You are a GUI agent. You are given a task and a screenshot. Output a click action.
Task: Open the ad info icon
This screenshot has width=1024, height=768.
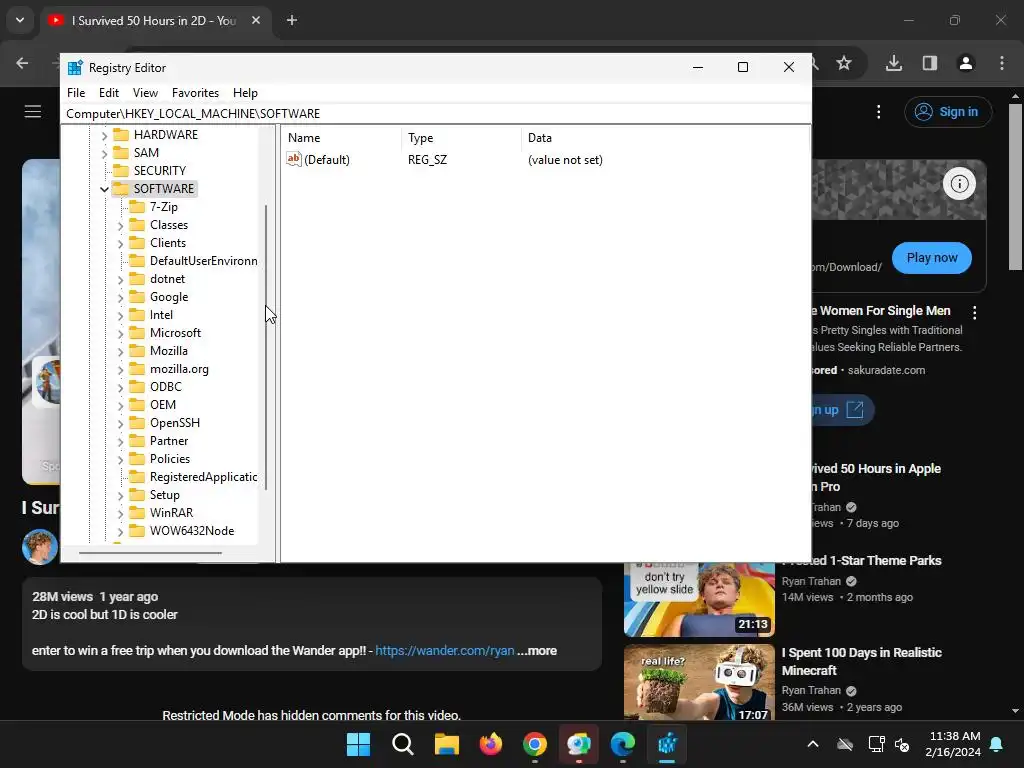[x=959, y=184]
